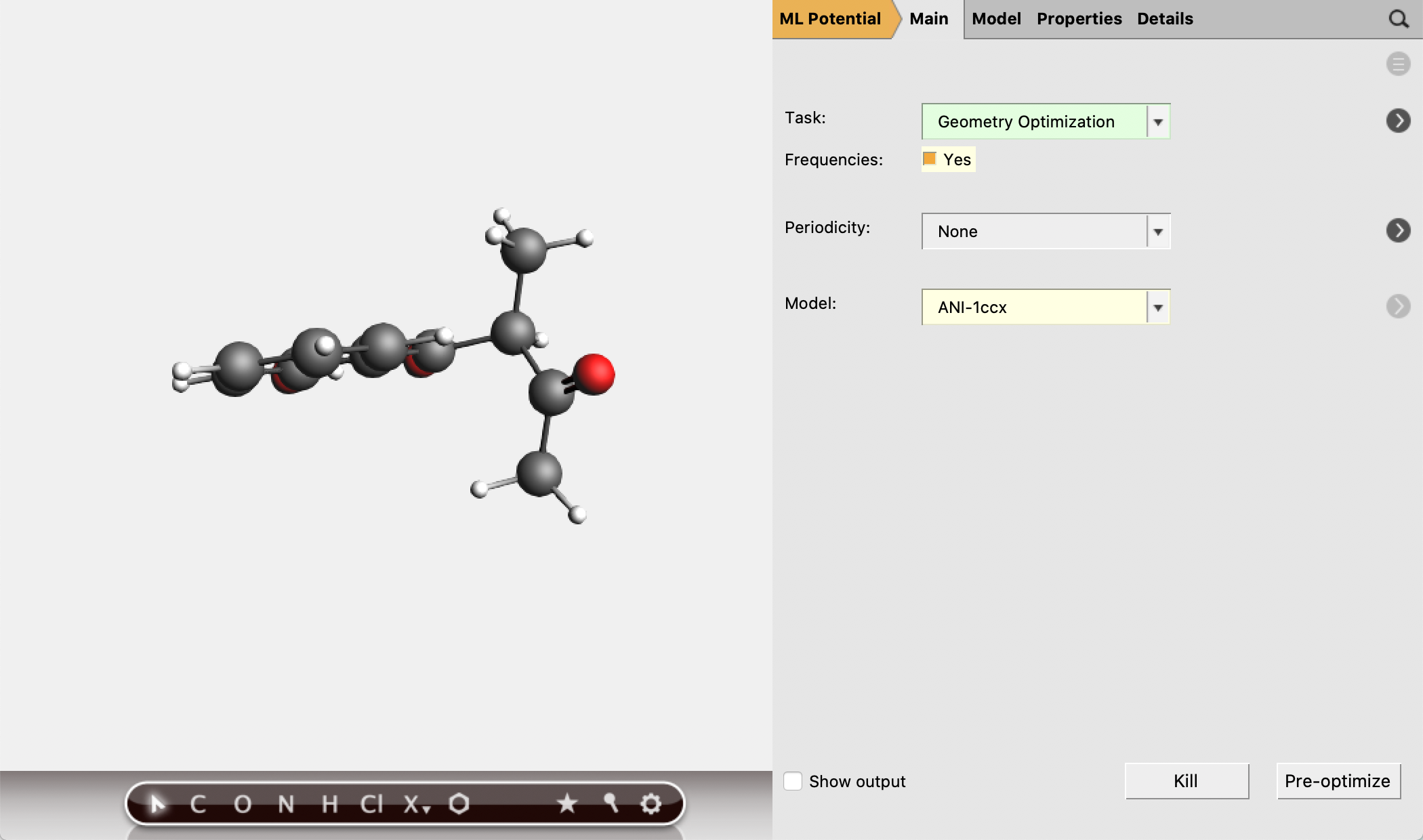The image size is (1423, 840).
Task: Open the gear settings in builder toolbar
Action: click(x=651, y=804)
